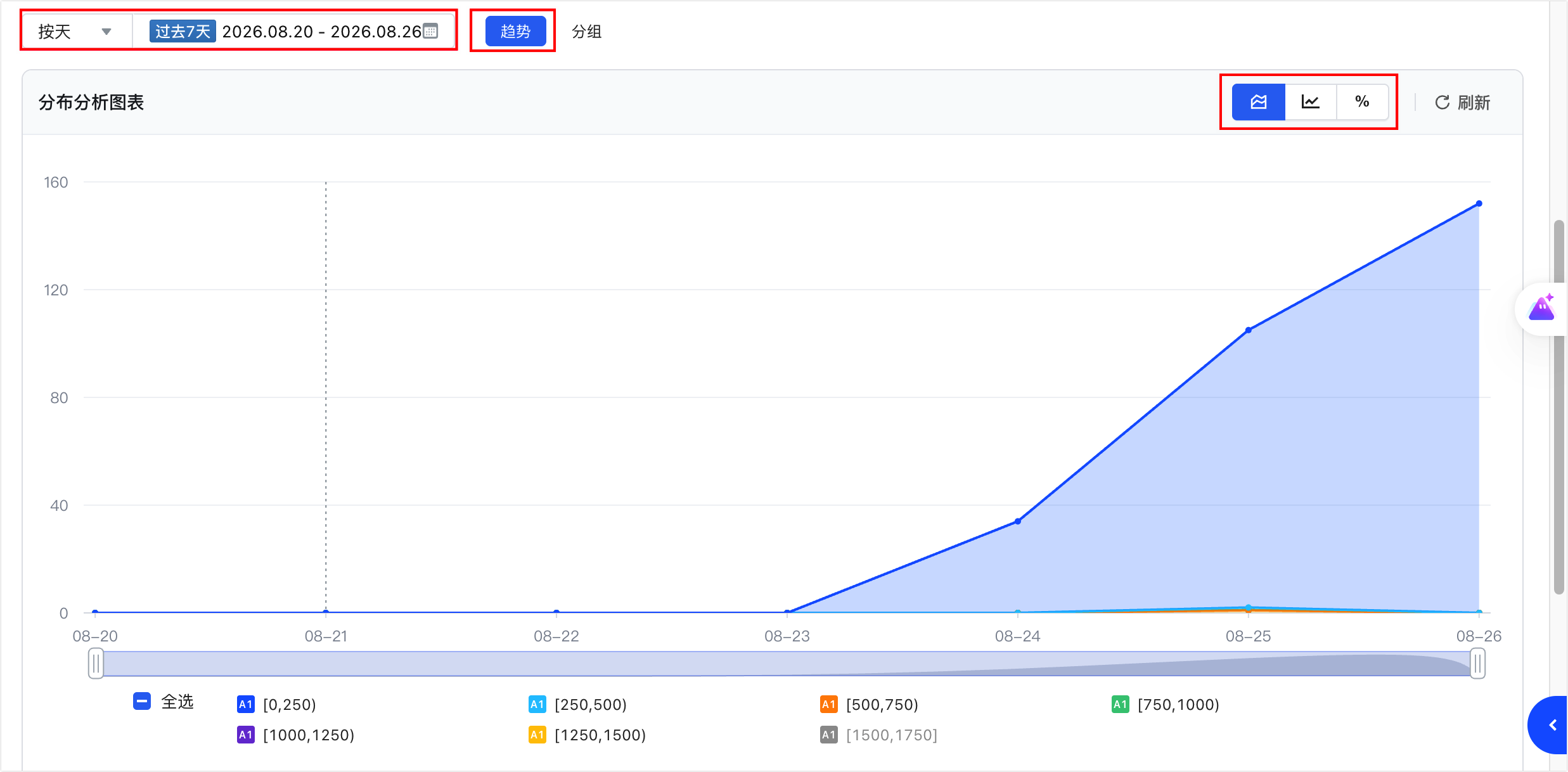Open the 按天 granularity dropdown

click(77, 31)
